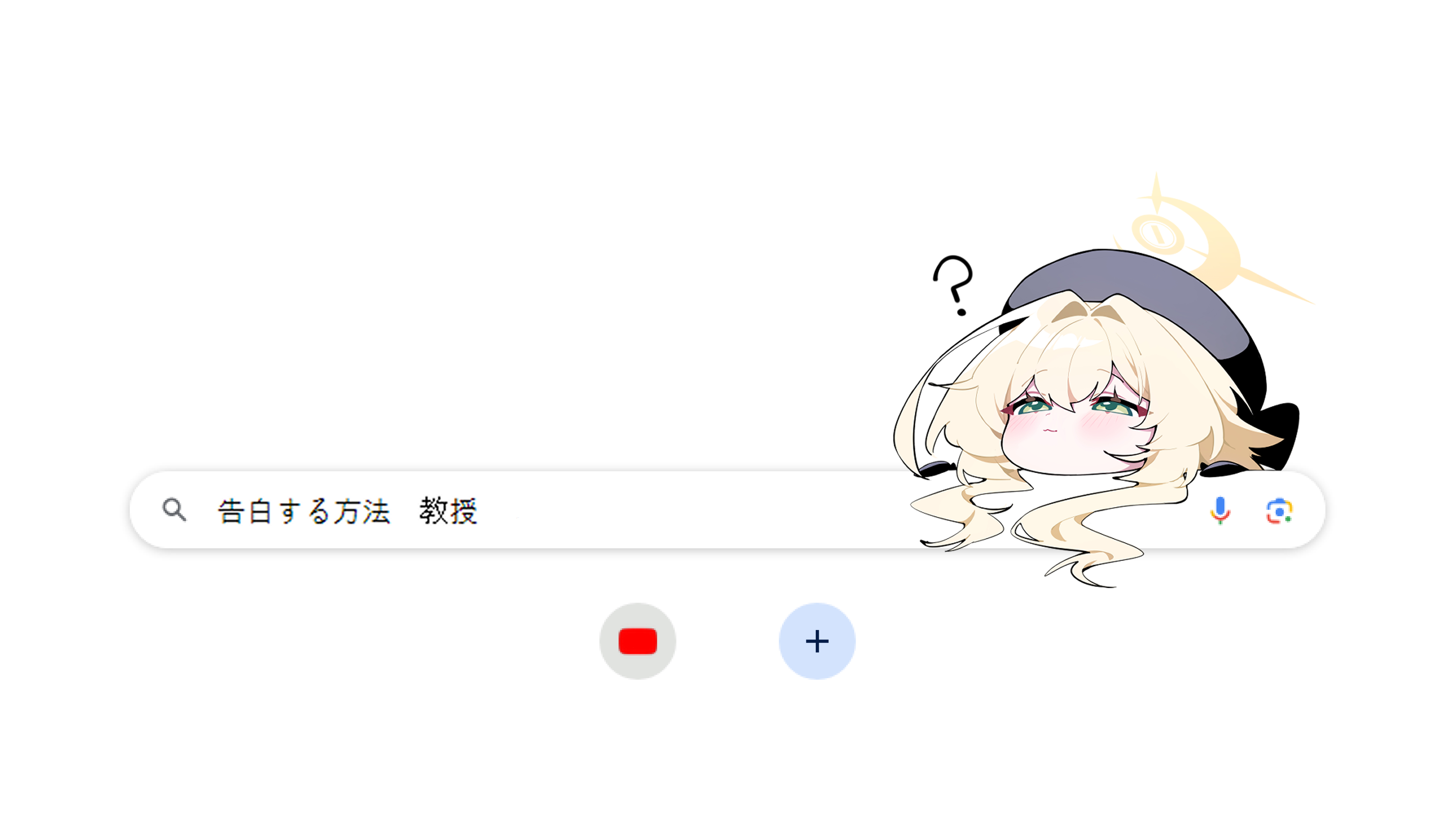
Task: Open the YouTube shortcut
Action: 637,641
